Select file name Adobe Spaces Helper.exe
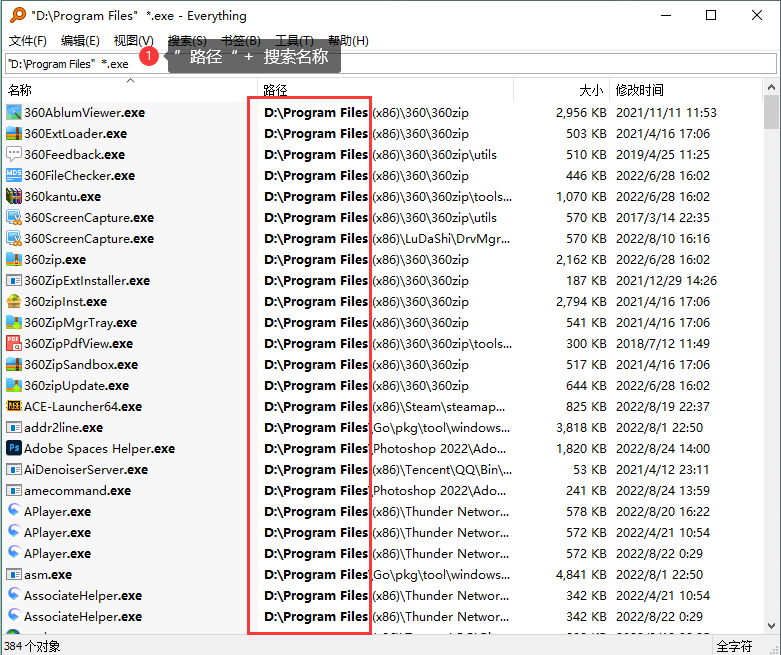Viewport: 781px width, 655px height. coord(100,448)
